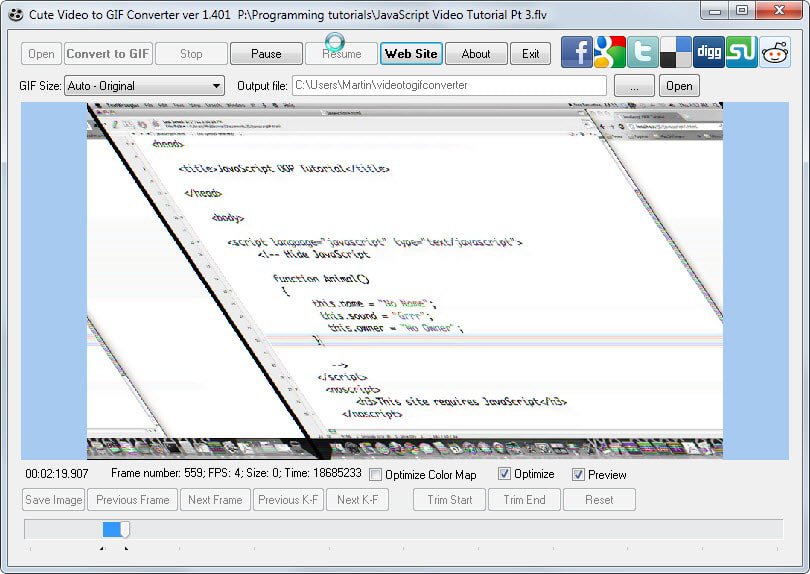Share via the Reddit alien icon
Image resolution: width=810 pixels, height=574 pixels.
(775, 52)
